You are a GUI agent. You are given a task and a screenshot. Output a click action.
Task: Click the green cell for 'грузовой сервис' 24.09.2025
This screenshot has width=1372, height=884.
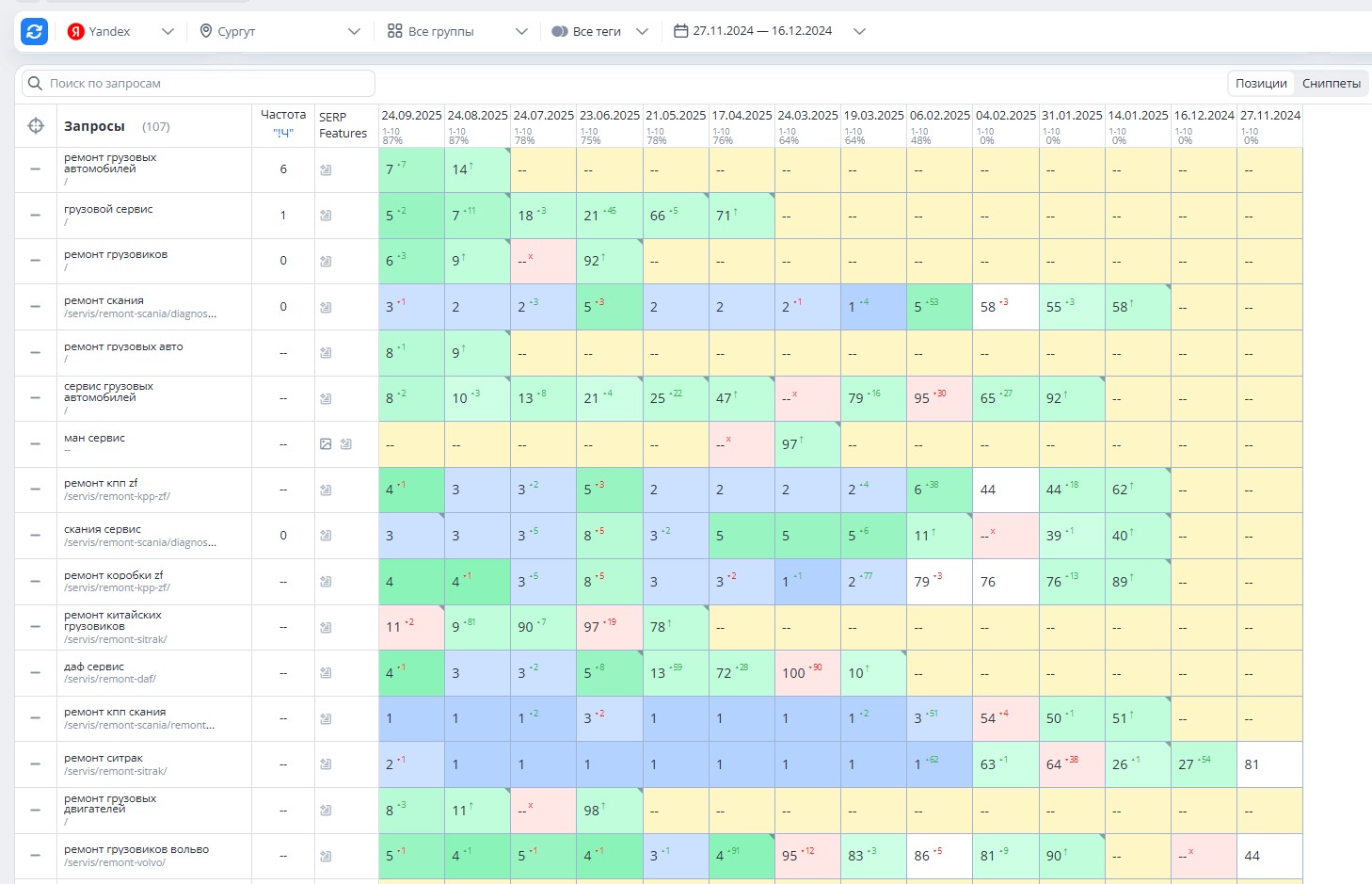tap(411, 216)
